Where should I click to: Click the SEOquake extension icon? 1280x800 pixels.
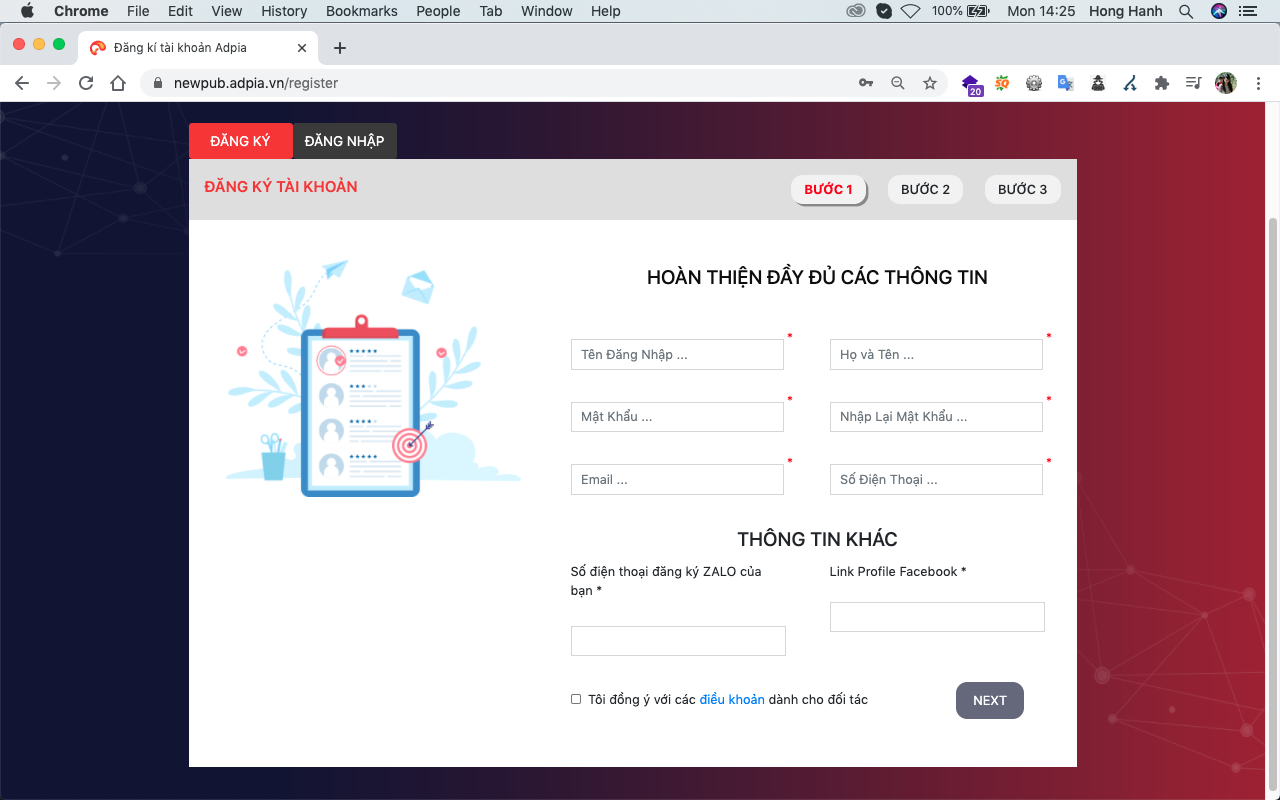[1001, 83]
